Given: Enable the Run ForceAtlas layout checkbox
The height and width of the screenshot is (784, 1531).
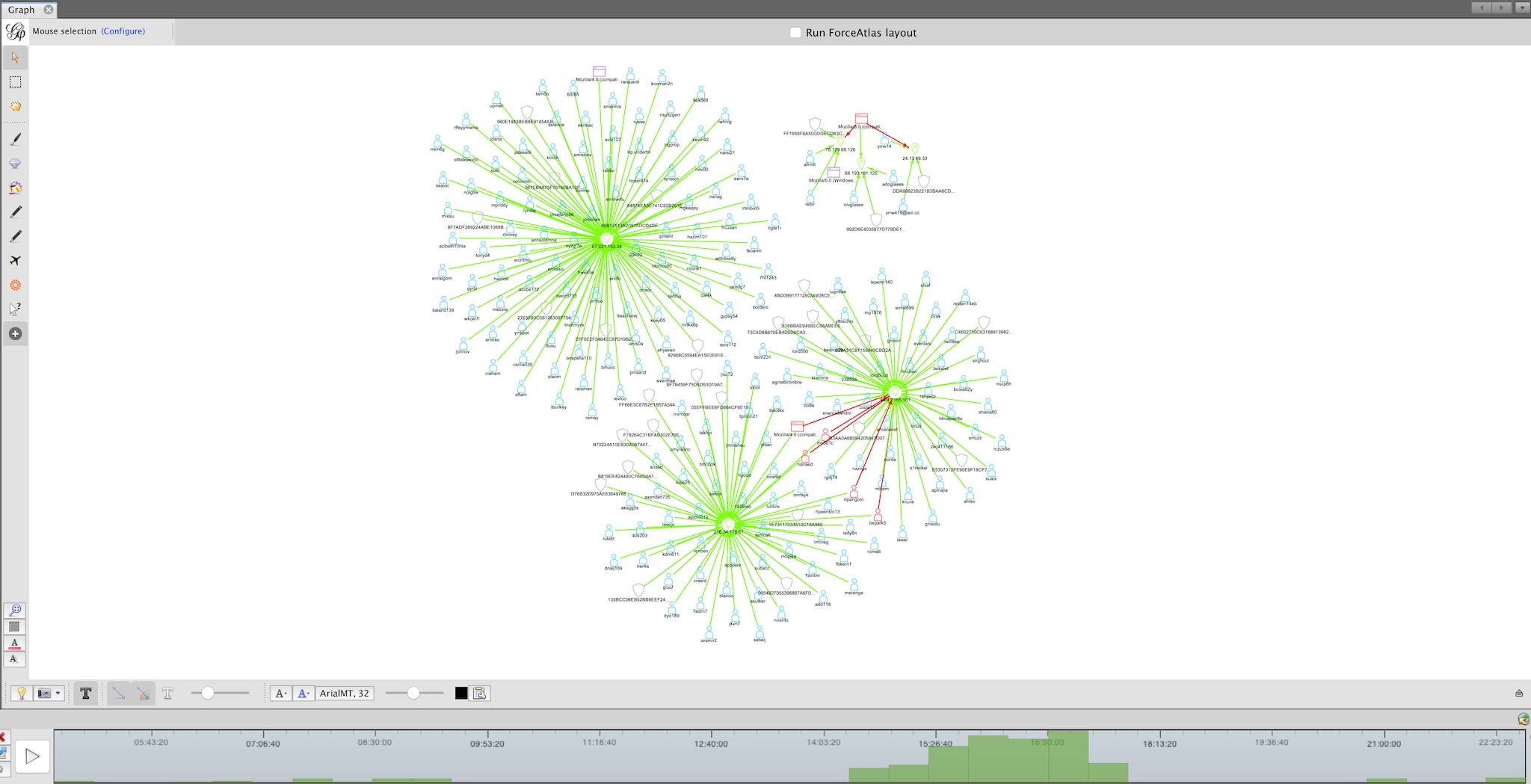Looking at the screenshot, I should coord(795,32).
